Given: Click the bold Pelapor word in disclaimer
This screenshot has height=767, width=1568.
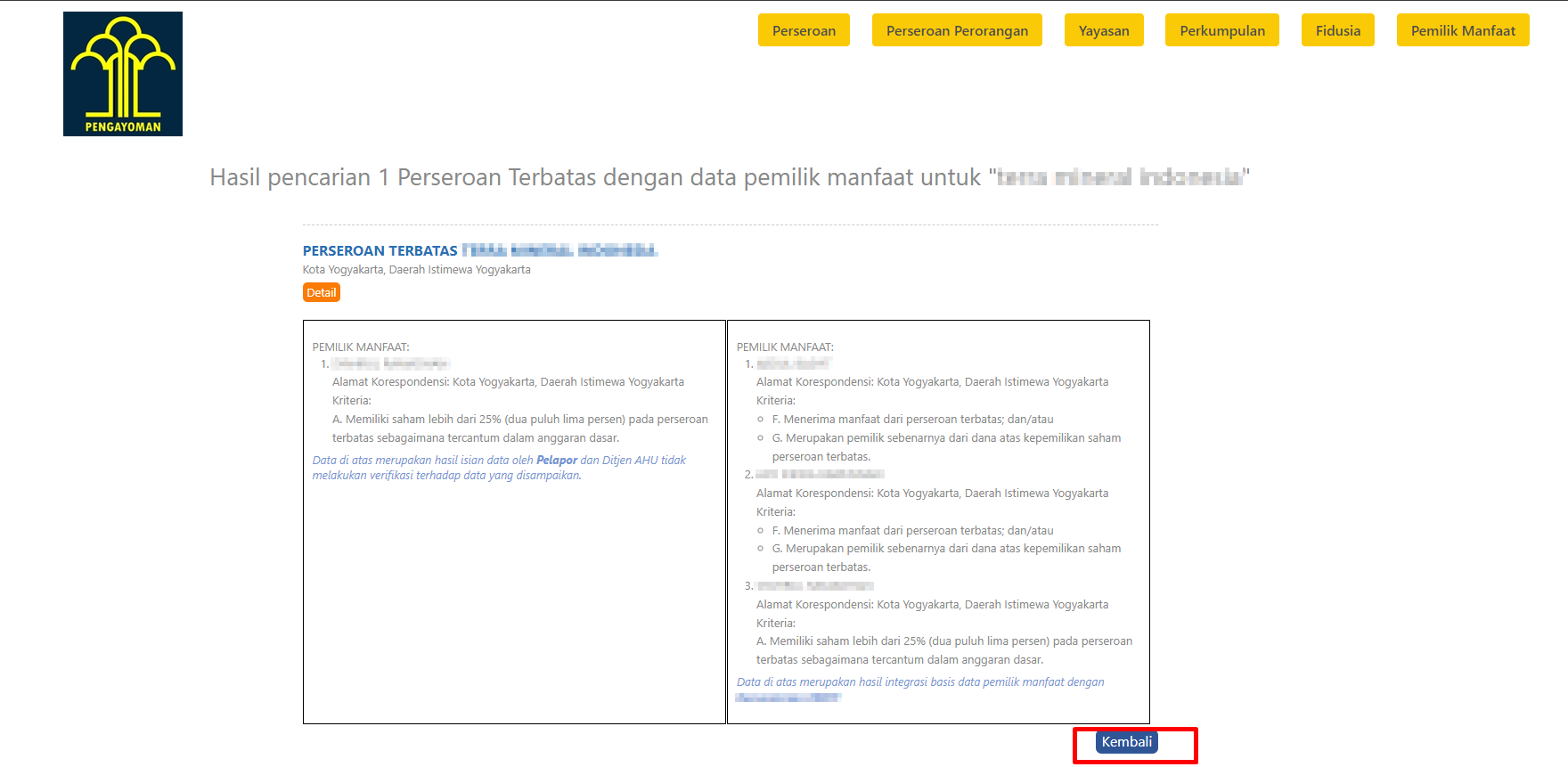Looking at the screenshot, I should coord(556,461).
